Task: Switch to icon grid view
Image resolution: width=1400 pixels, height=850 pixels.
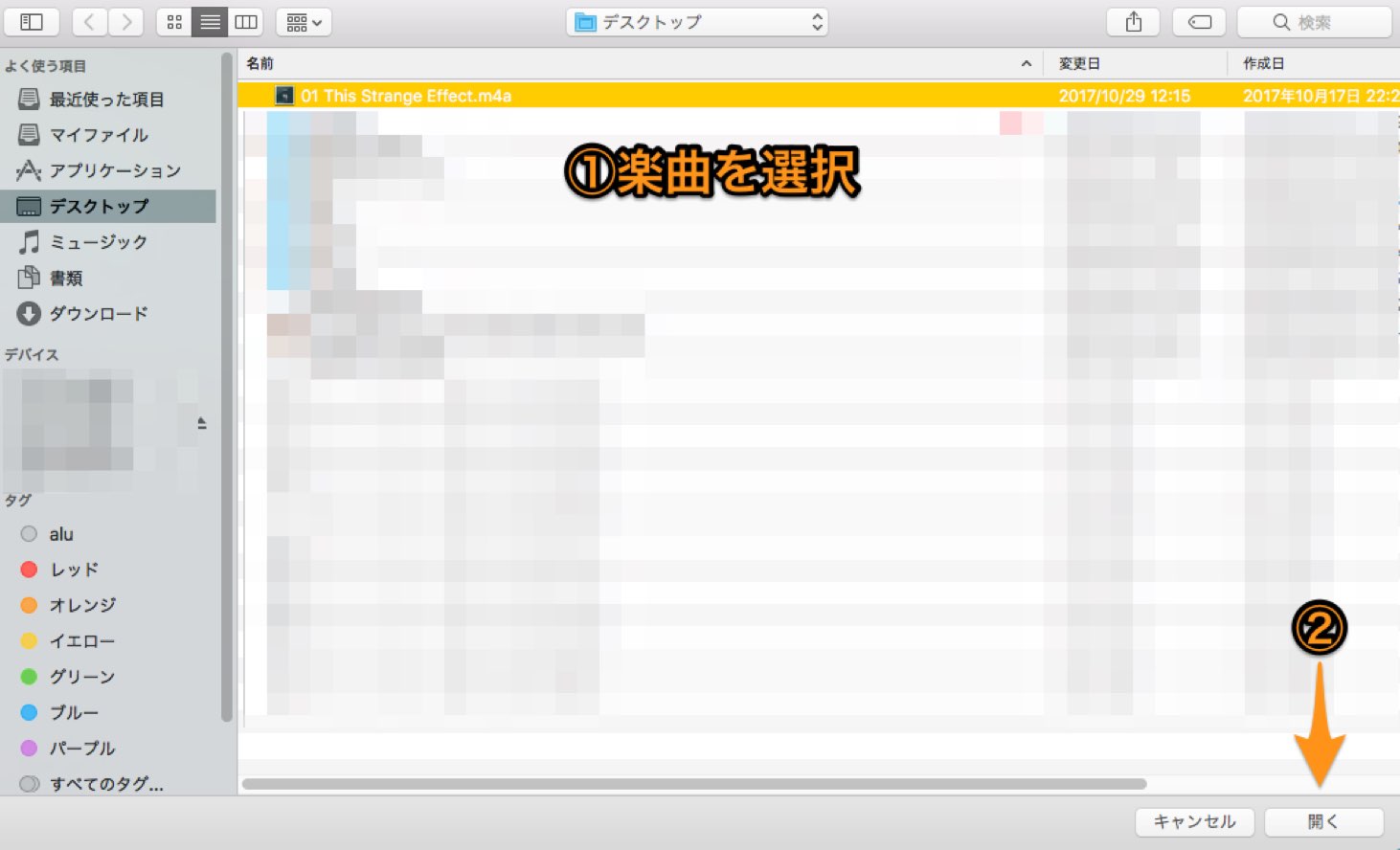Action: 174,22
